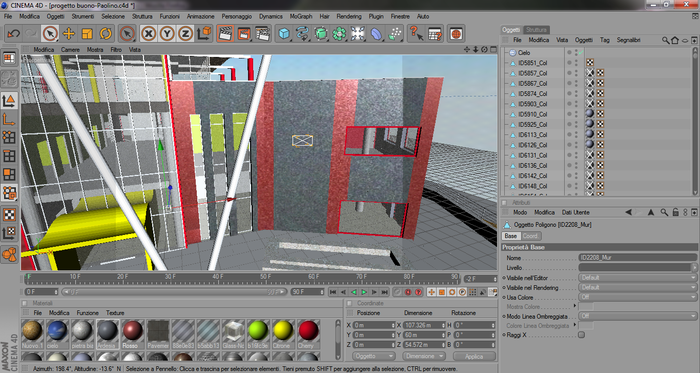Open Modo Linea Ombreggiata dropdown
The image size is (700, 373).
click(x=638, y=316)
